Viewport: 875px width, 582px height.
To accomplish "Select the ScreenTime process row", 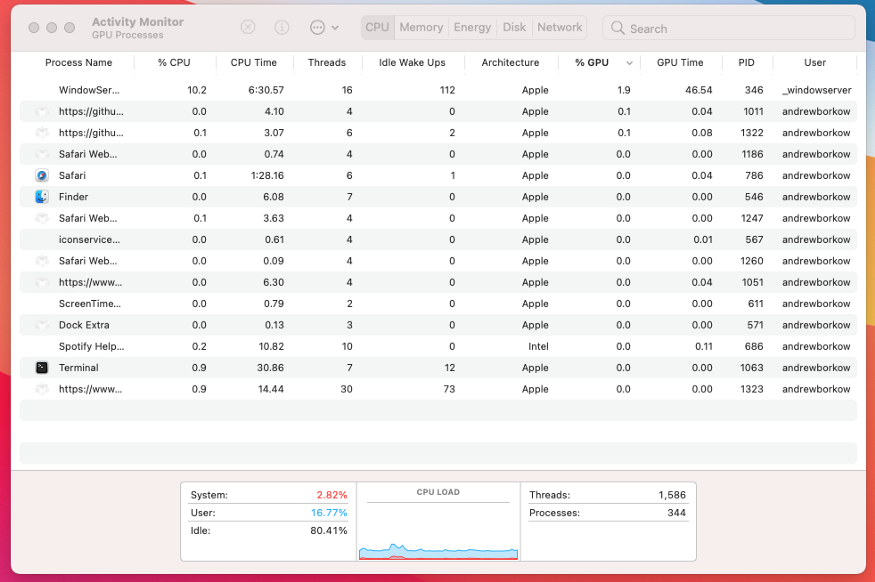I will point(438,304).
